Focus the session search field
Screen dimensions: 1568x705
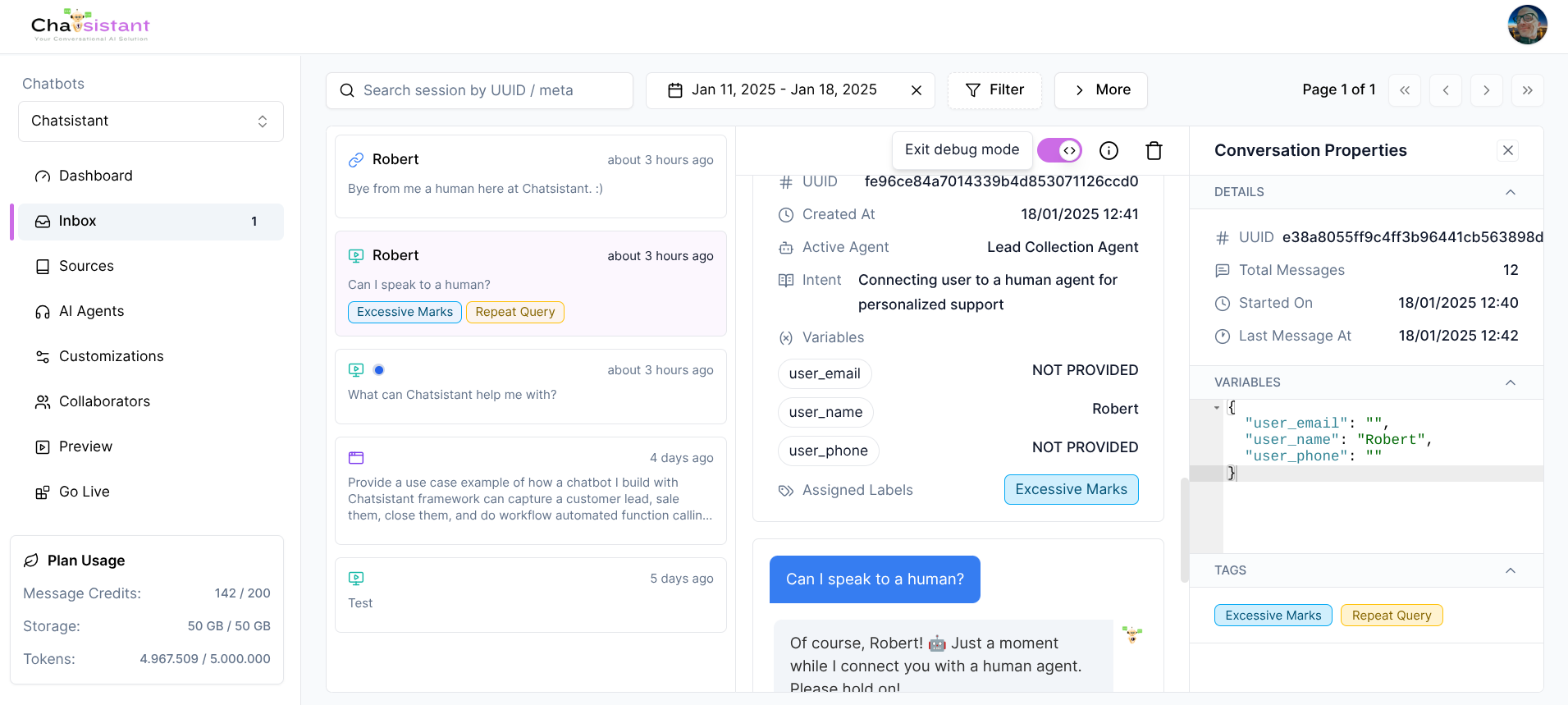click(479, 90)
